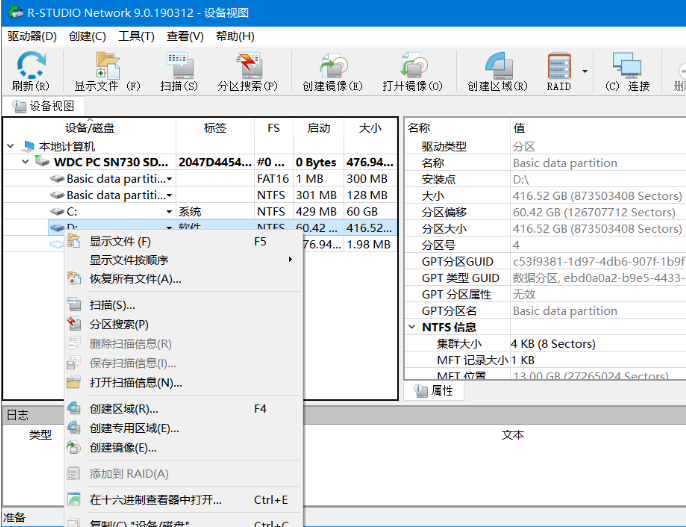
Task: Open the 工具(T) menu
Action: [x=136, y=36]
